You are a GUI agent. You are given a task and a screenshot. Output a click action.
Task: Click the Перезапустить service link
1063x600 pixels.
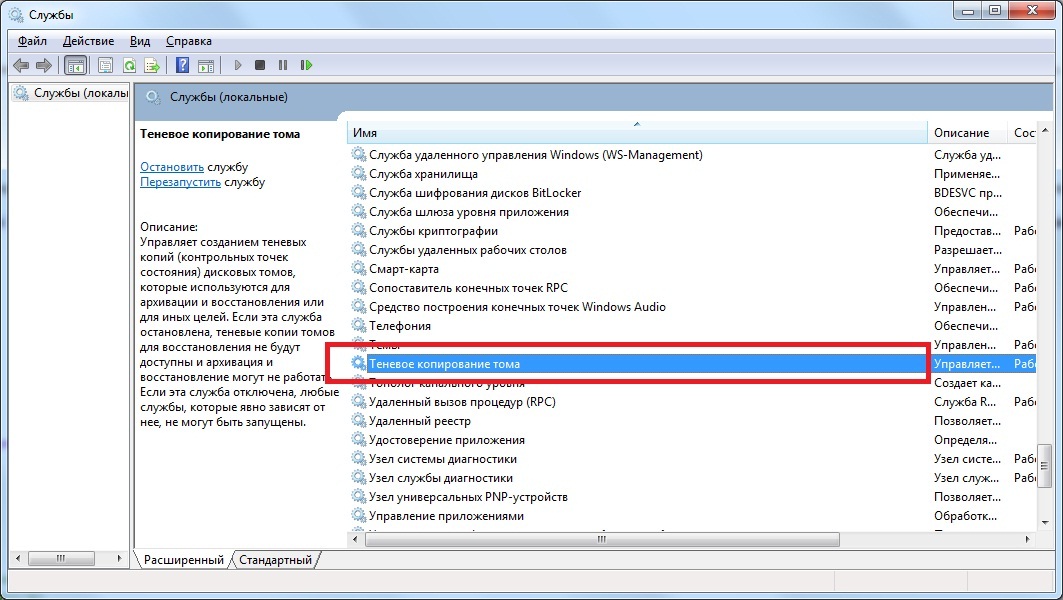pos(181,183)
